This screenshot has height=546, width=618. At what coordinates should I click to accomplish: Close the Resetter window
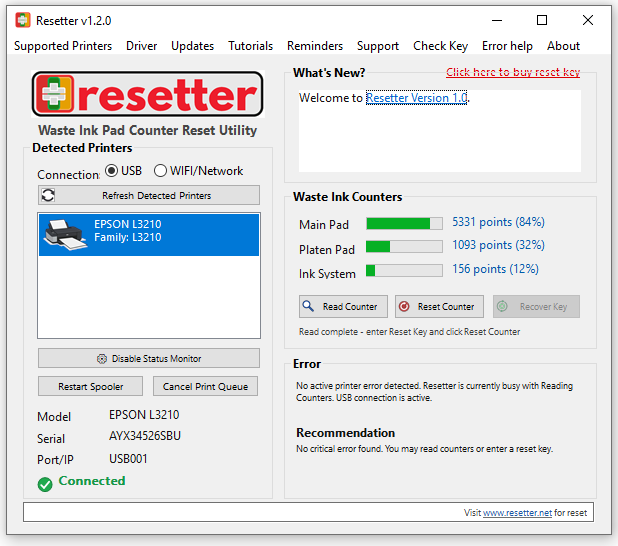click(588, 20)
